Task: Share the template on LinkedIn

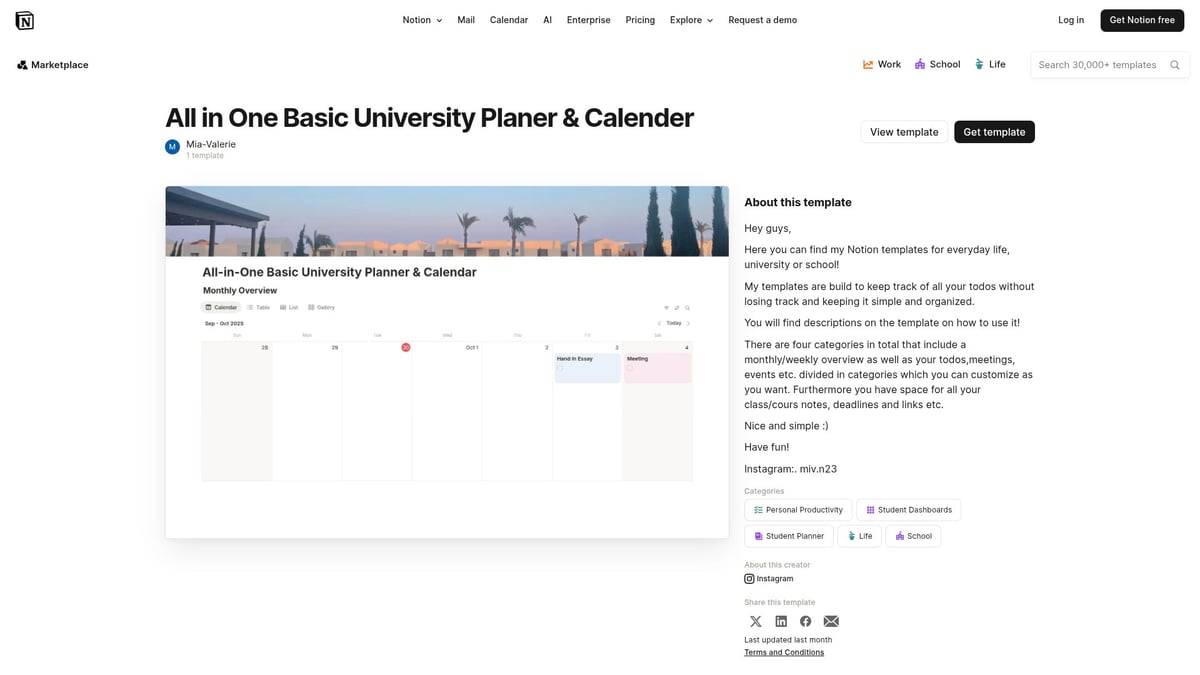Action: [x=780, y=620]
